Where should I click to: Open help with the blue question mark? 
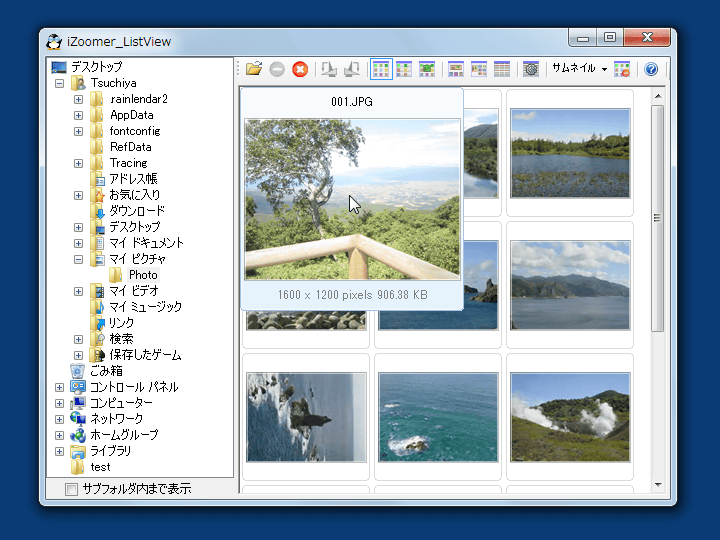(x=651, y=69)
